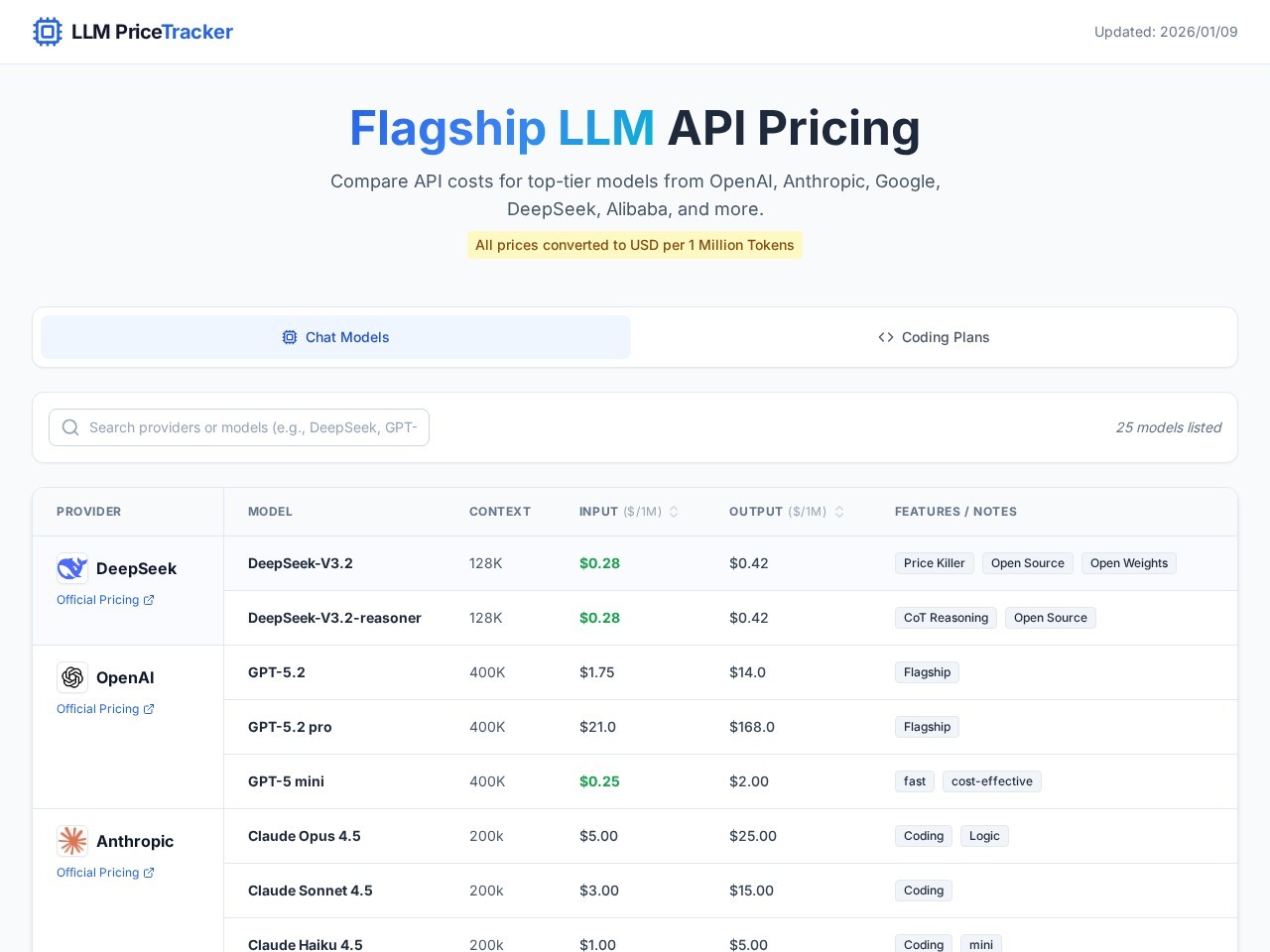Click the DeepSeek provider name
The width and height of the screenshot is (1270, 952).
click(x=136, y=568)
